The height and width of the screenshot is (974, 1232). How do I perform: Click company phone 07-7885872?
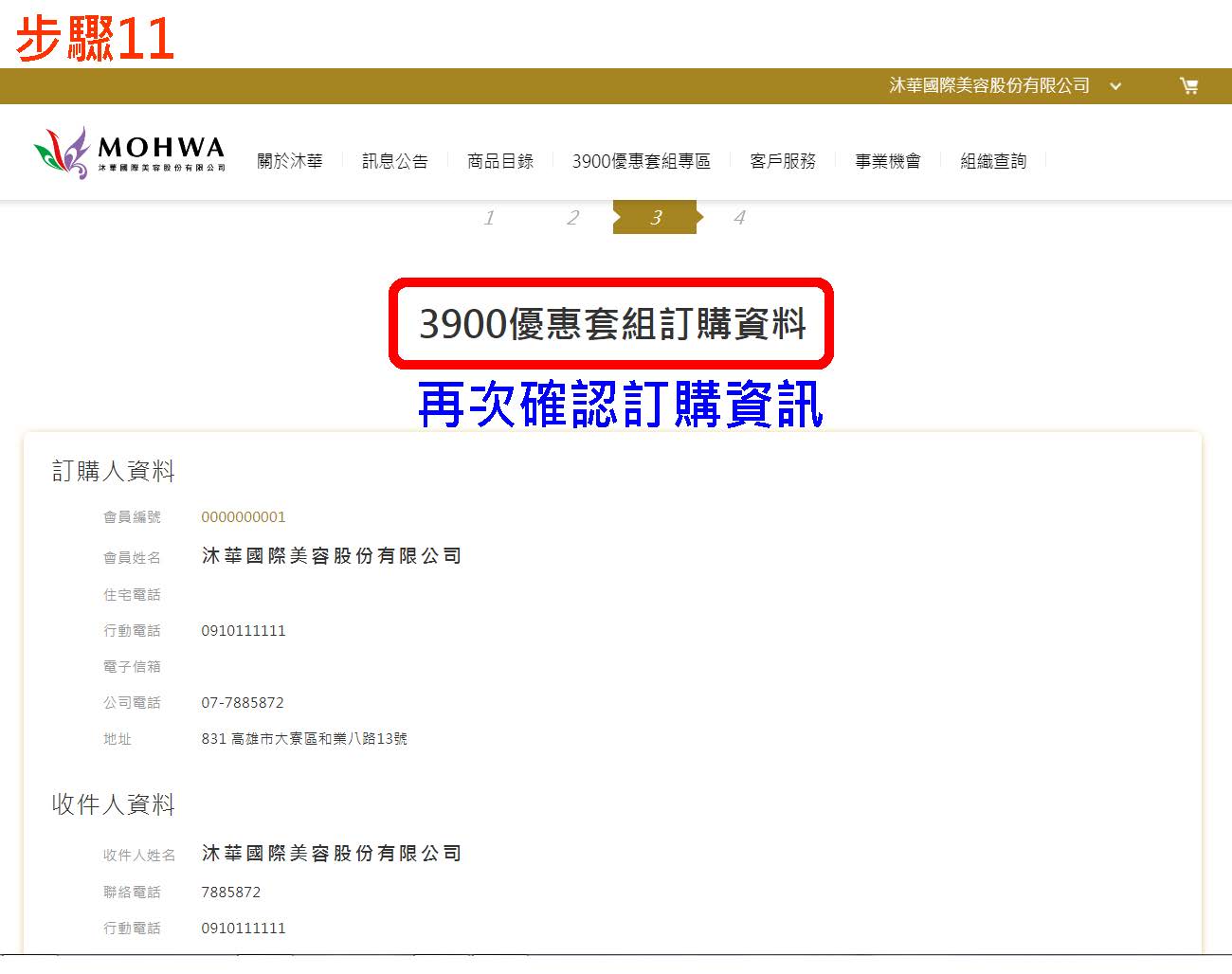click(243, 703)
